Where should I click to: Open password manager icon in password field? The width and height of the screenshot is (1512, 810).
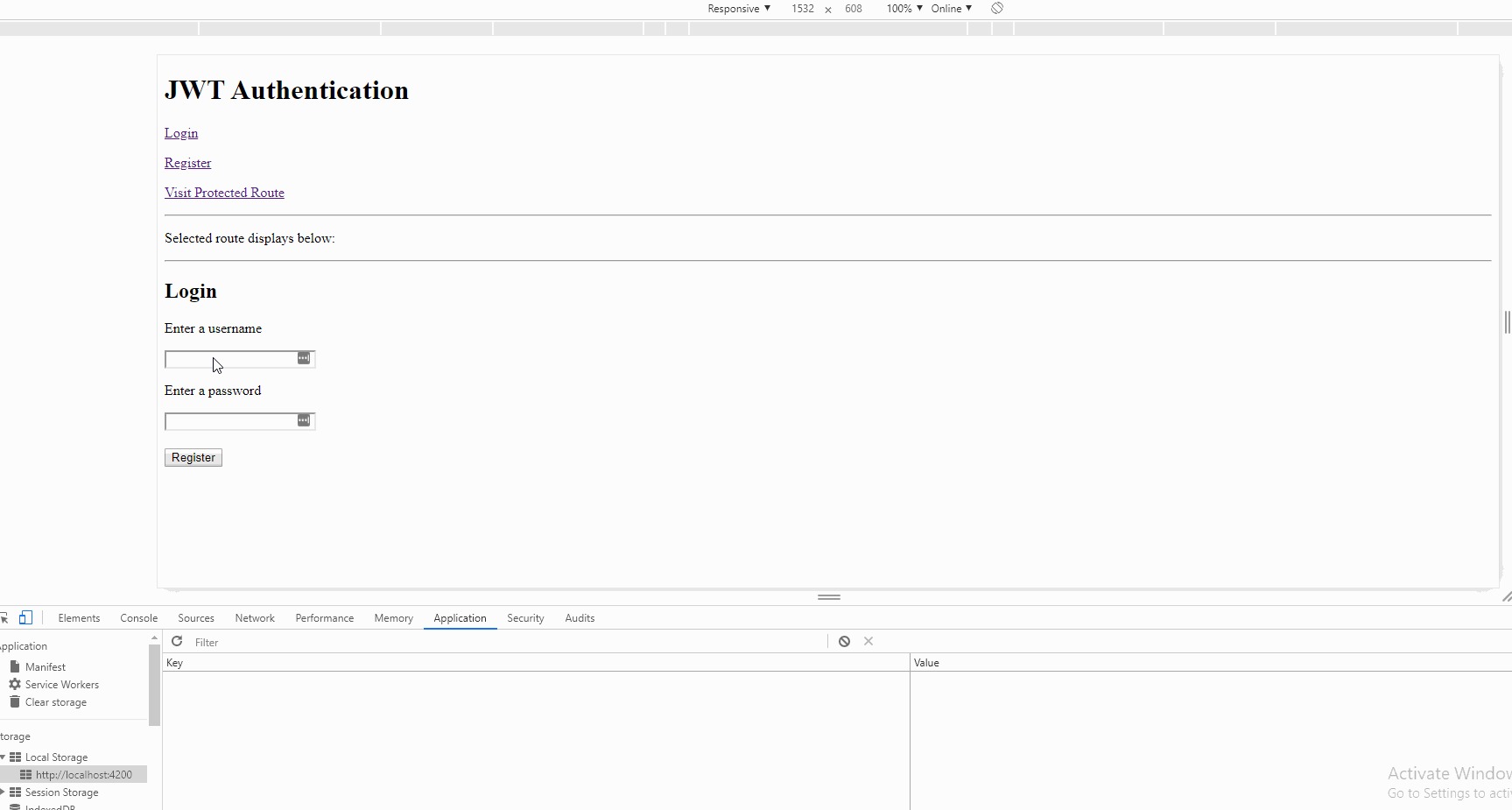[304, 420]
